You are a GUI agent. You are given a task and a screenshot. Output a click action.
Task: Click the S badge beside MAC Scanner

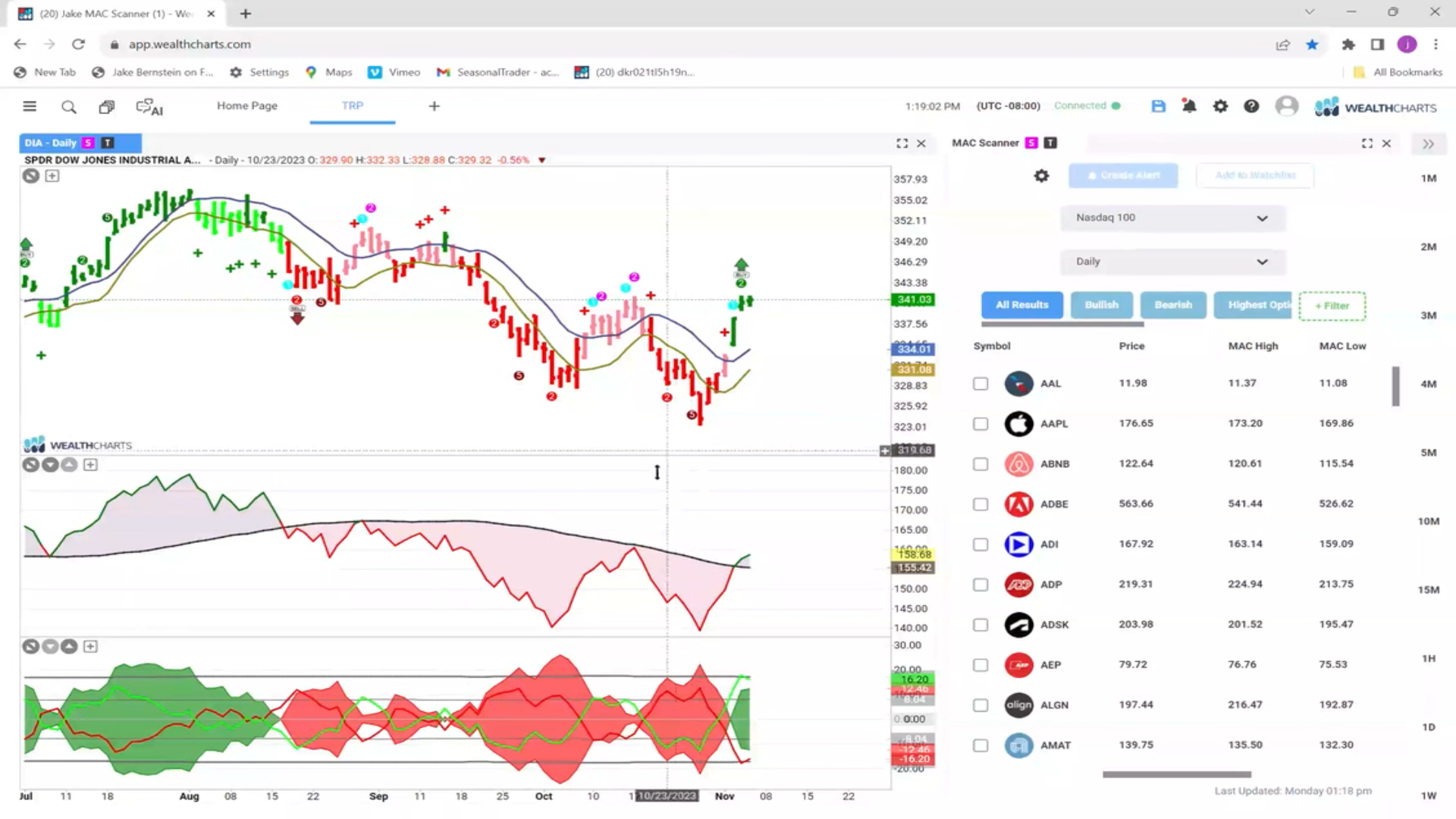pos(1031,143)
